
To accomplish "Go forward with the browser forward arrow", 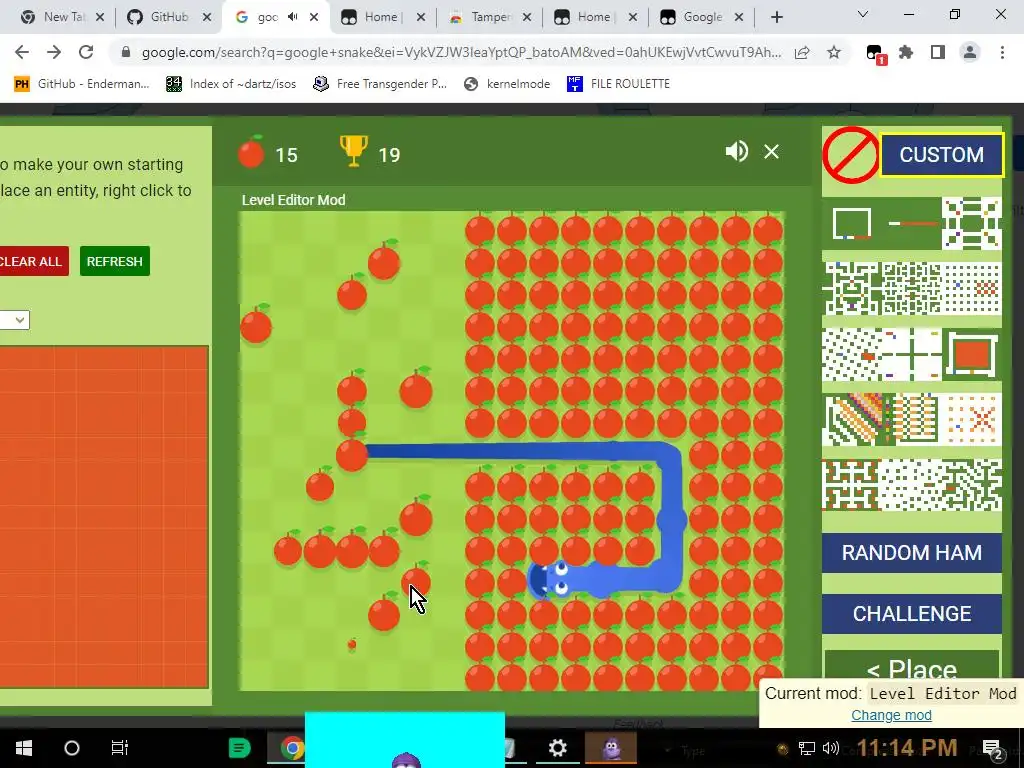I will click(54, 52).
